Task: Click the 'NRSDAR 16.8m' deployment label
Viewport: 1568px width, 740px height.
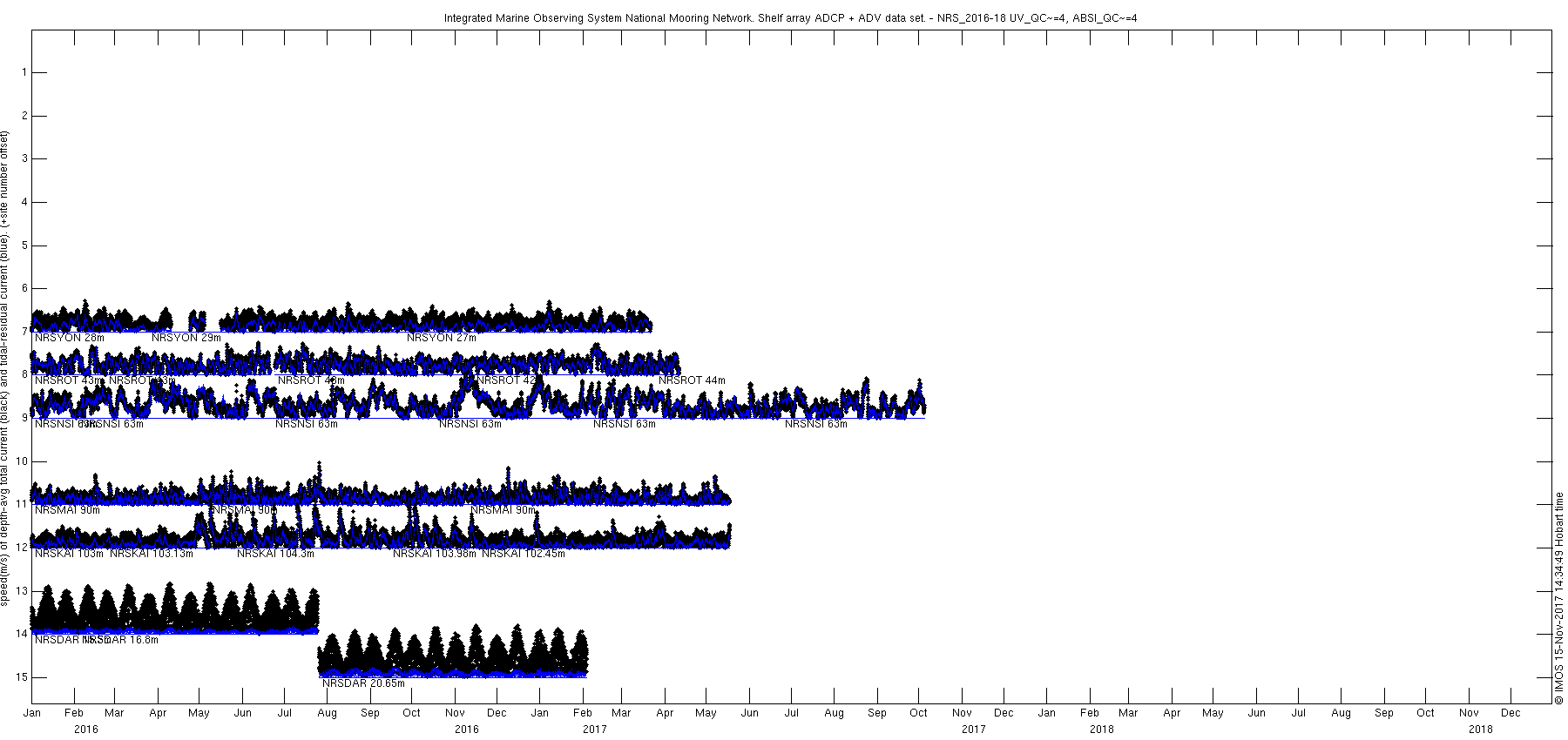Action: tap(122, 640)
